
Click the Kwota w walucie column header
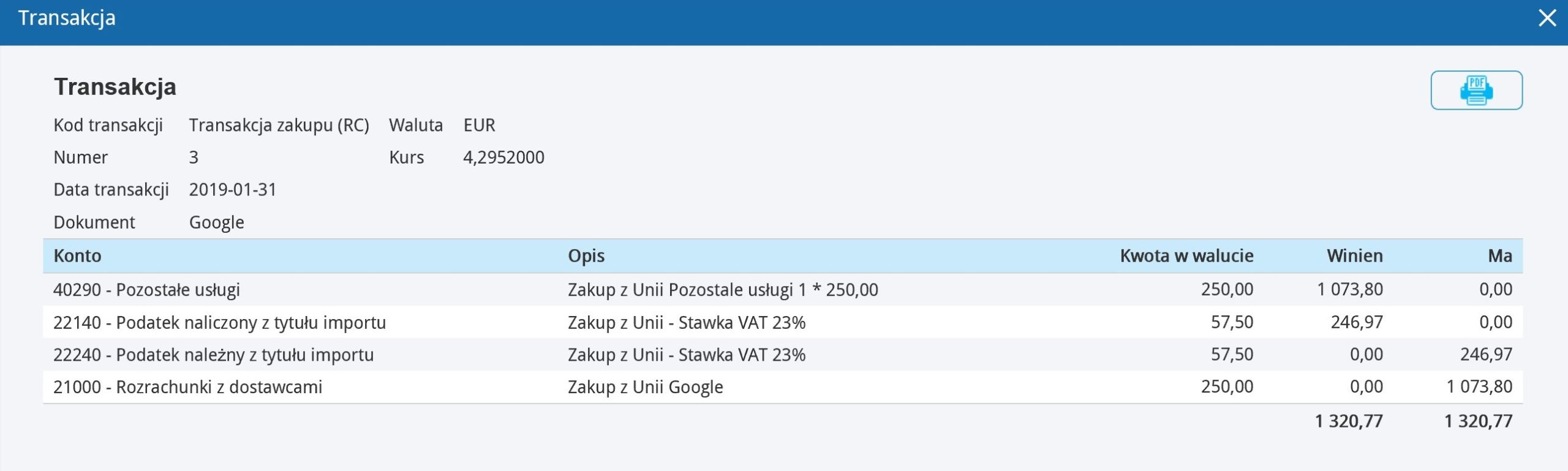[x=1186, y=255]
